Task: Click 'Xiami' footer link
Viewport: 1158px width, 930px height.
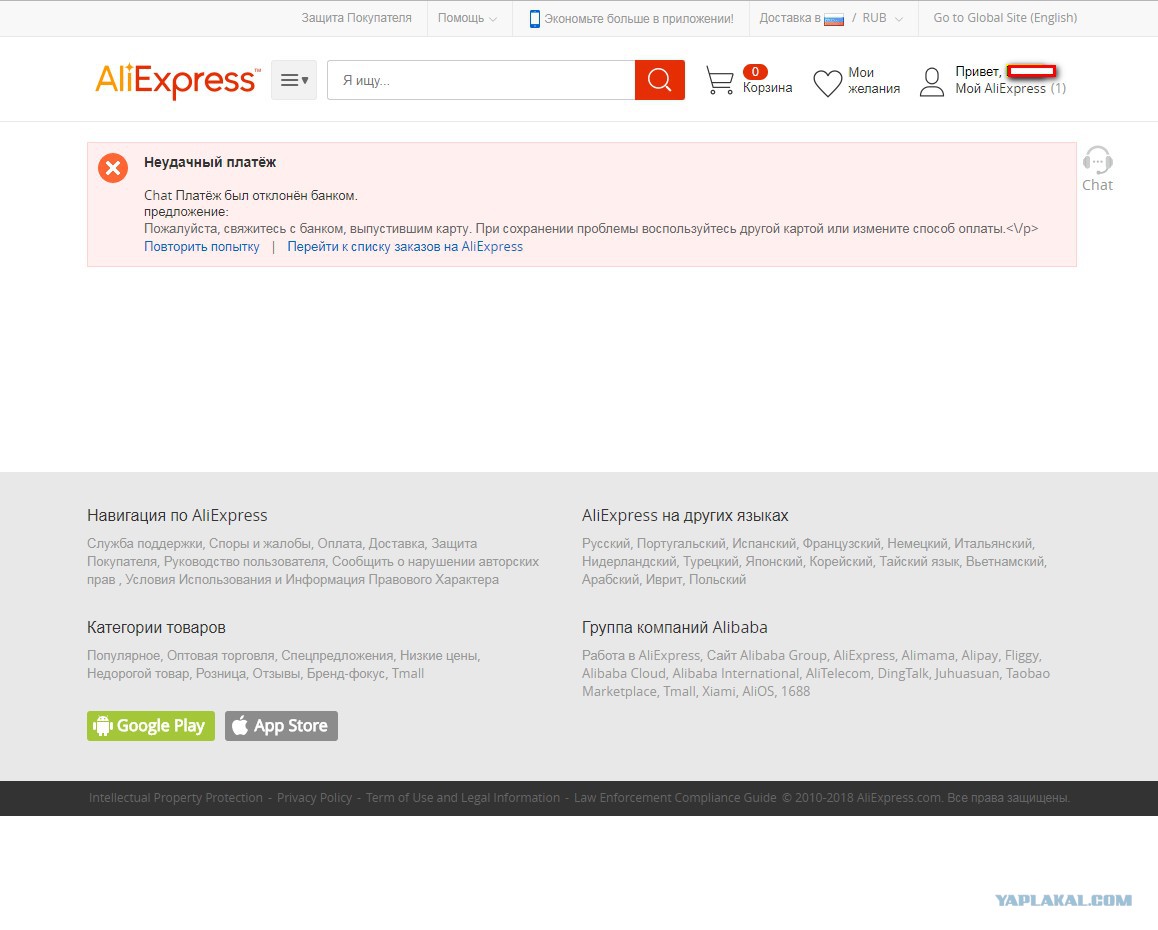Action: pos(719,691)
